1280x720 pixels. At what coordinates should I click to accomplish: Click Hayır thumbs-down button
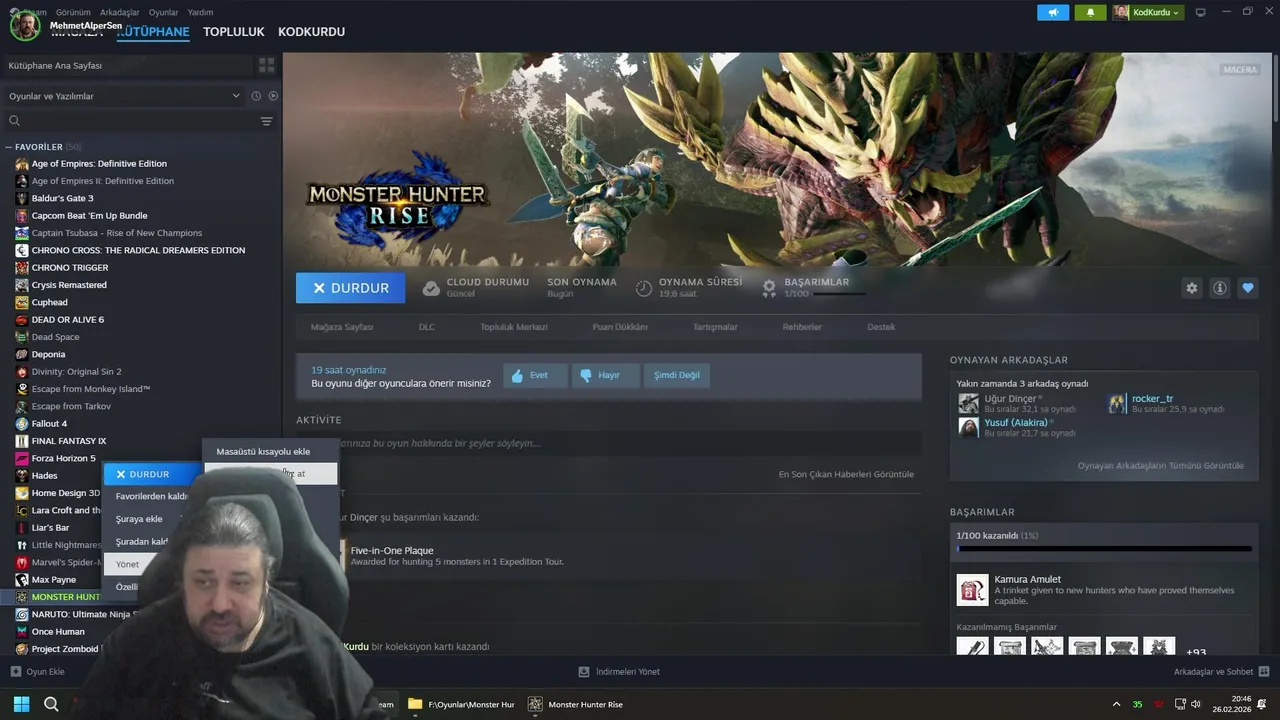(x=605, y=375)
